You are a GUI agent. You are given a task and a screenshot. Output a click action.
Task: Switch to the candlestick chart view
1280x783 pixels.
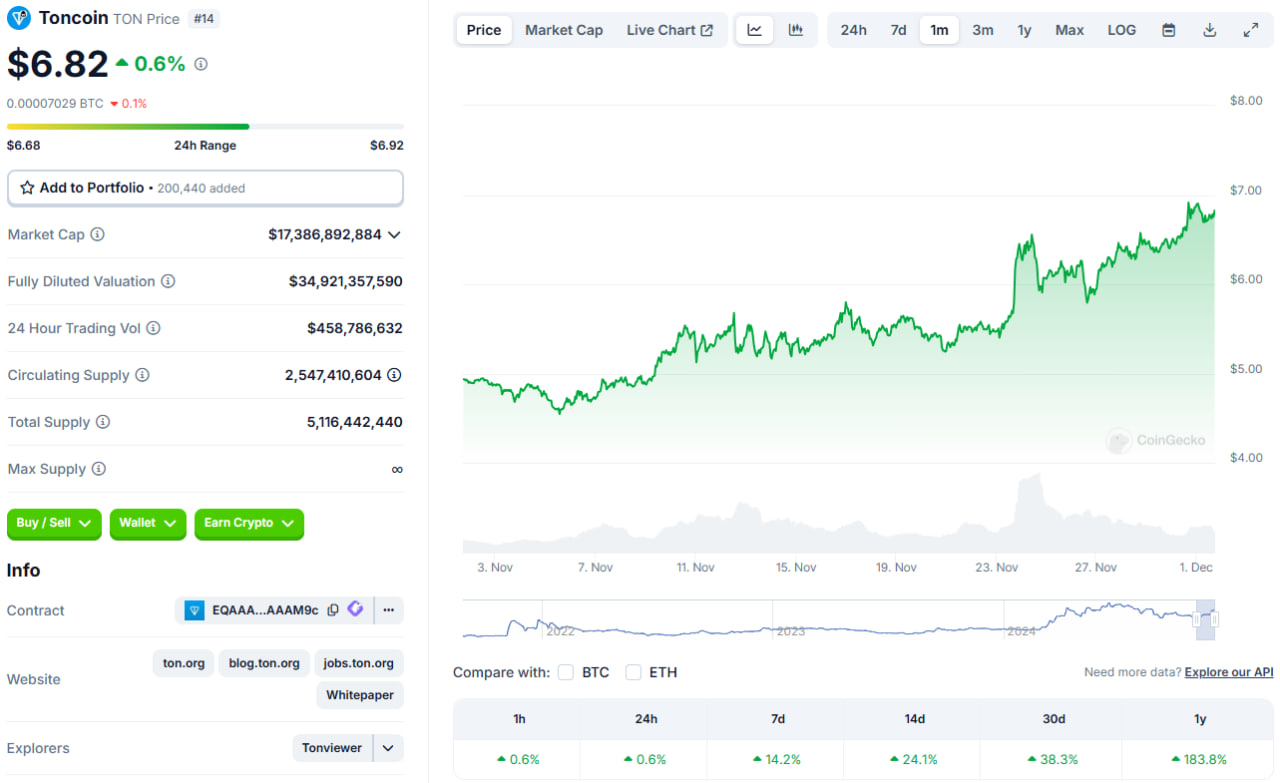[796, 30]
